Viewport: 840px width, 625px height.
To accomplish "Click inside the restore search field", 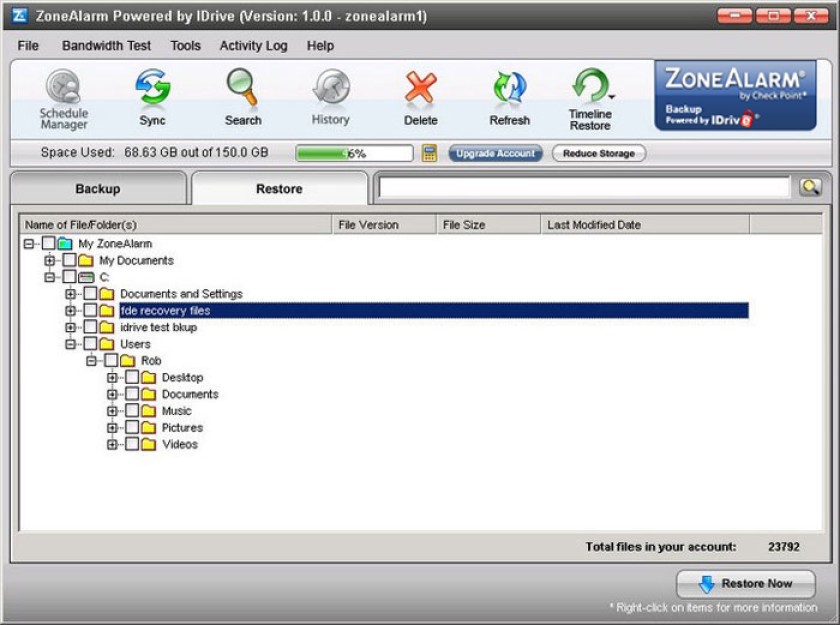I will [x=584, y=187].
